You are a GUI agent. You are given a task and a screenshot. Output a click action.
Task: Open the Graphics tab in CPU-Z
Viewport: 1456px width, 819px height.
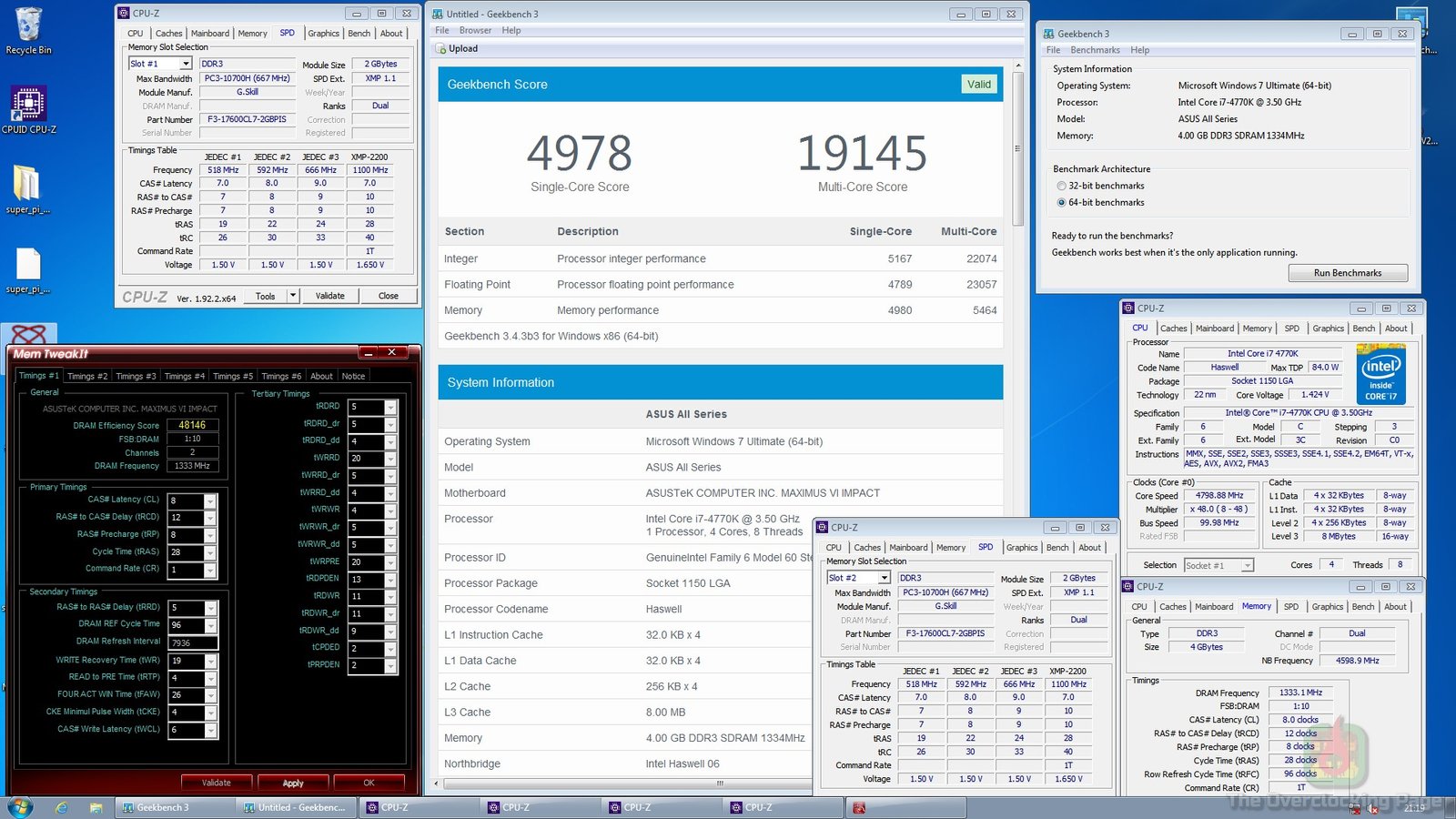tap(323, 34)
